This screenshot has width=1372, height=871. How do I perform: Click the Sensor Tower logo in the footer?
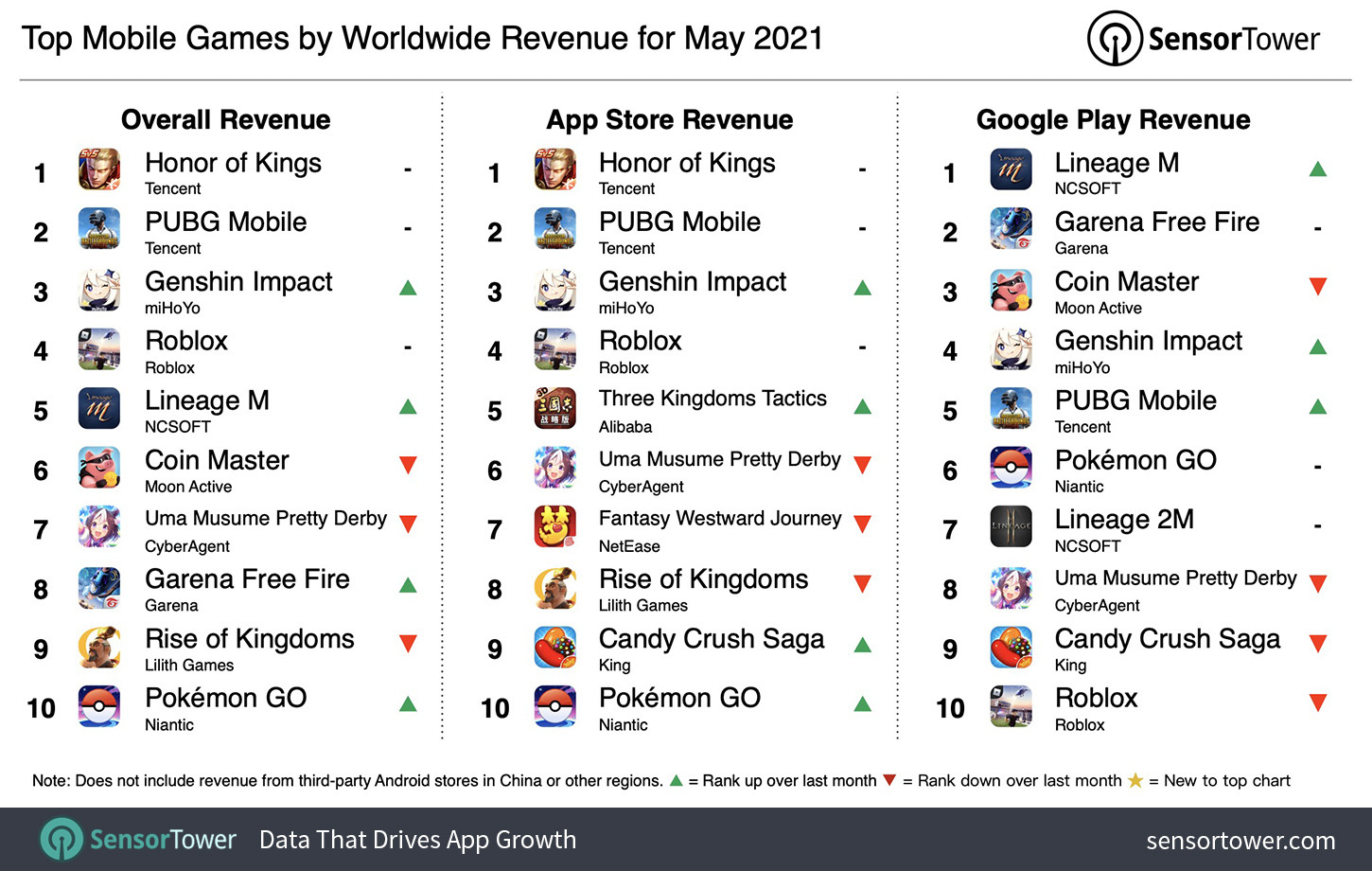(138, 840)
